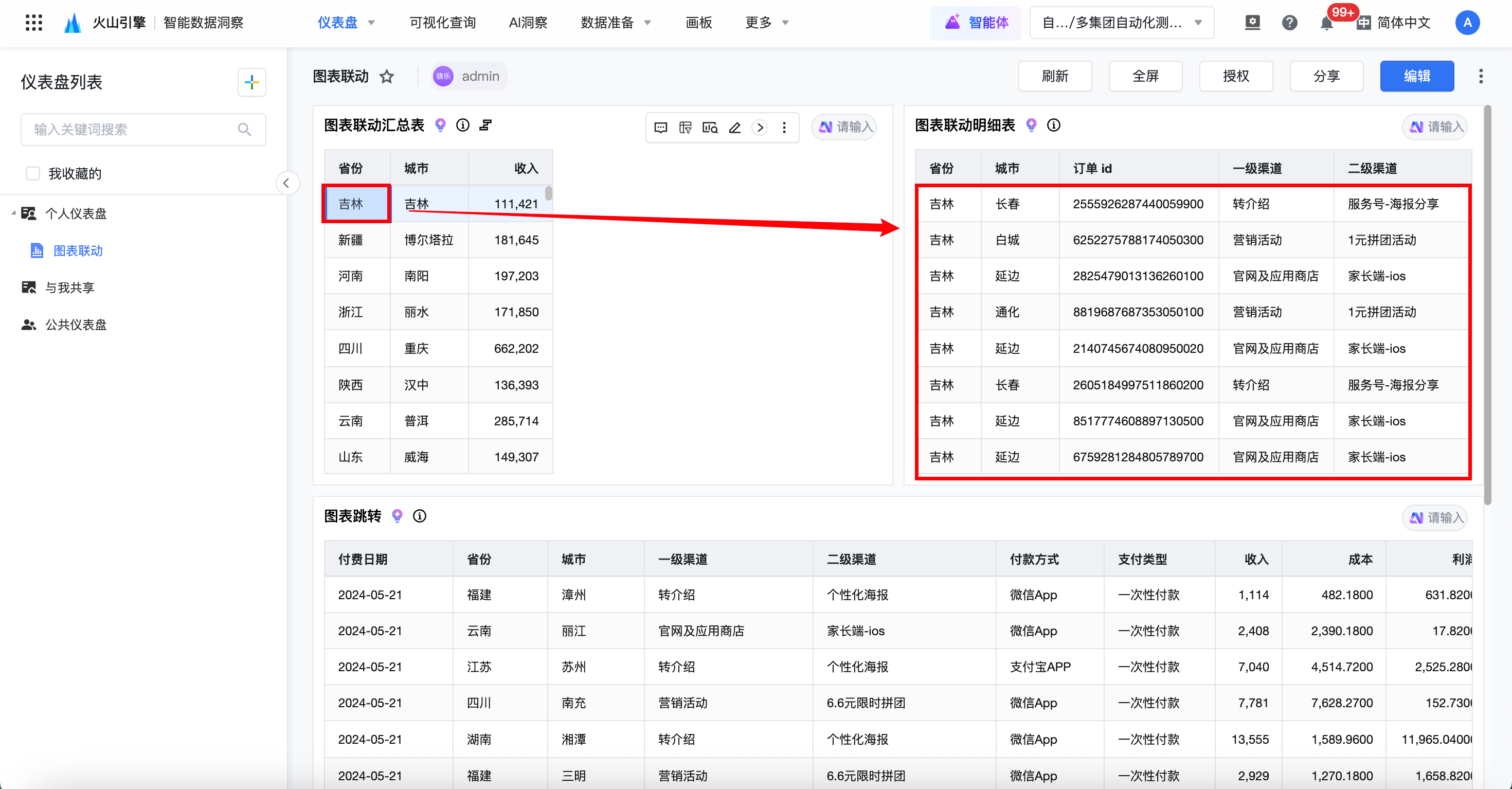Open the app grid launcher icon

click(x=34, y=23)
